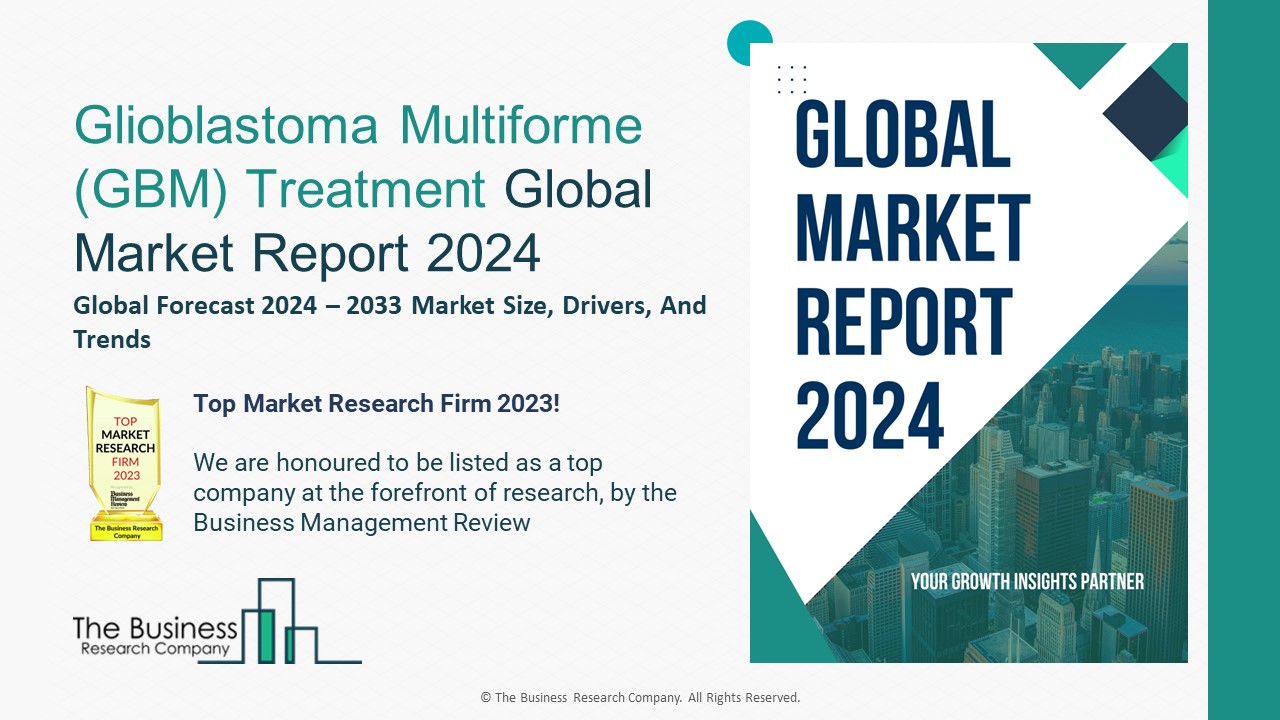Click the copyright footer text

click(x=640, y=697)
